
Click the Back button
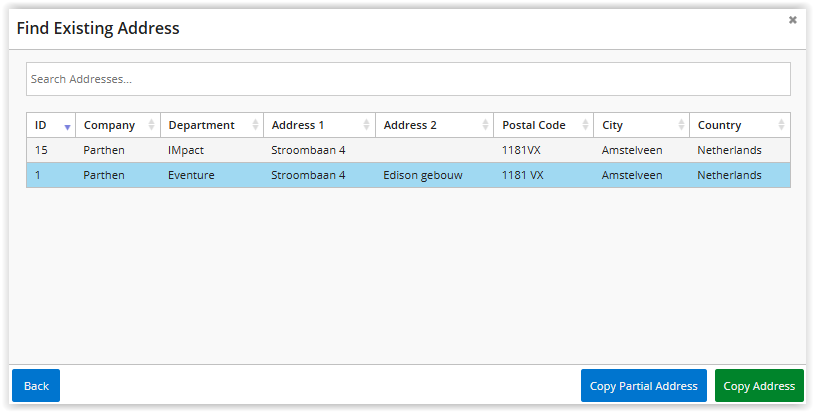36,386
